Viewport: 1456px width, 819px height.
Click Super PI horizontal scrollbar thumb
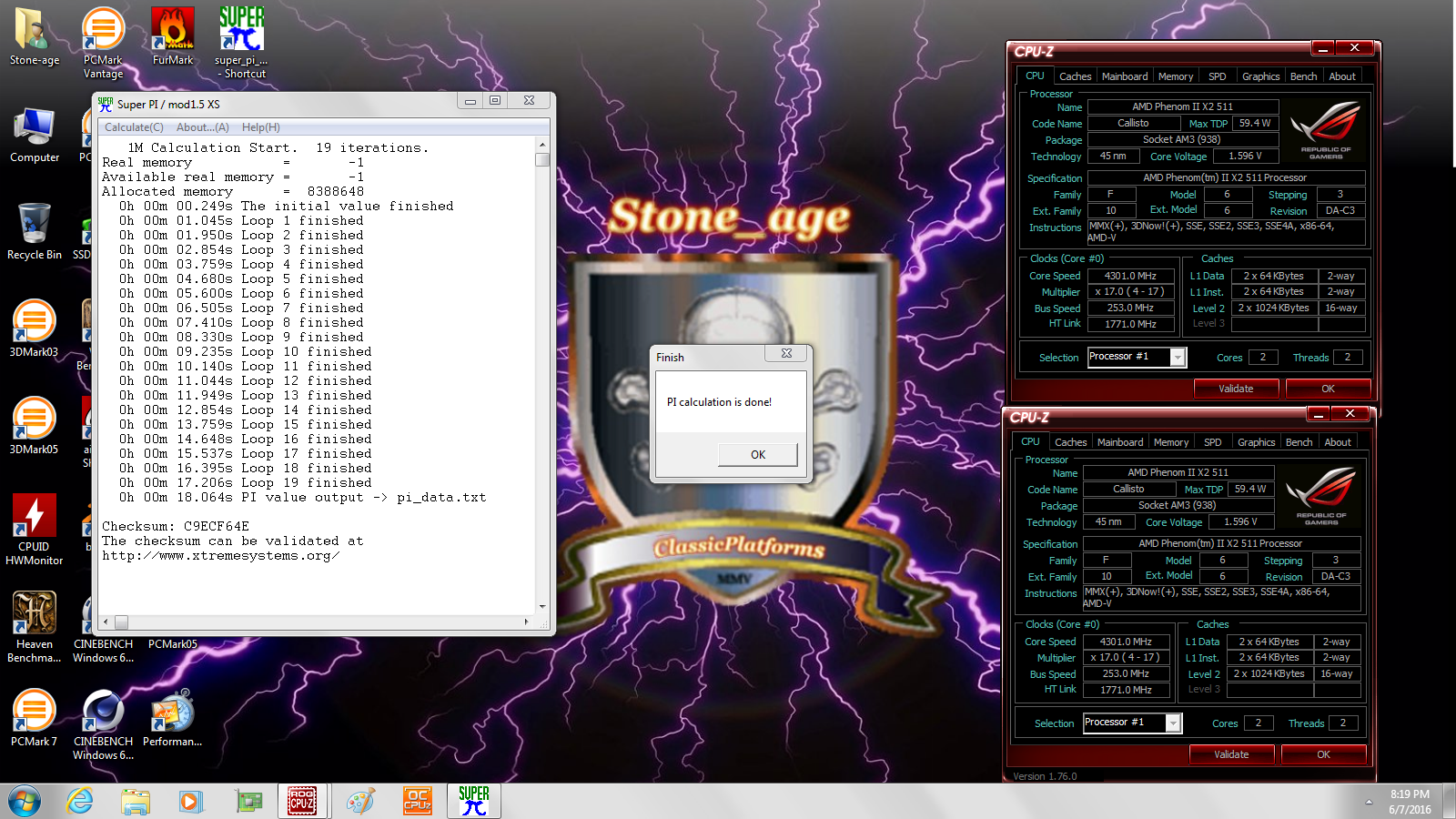(121, 622)
